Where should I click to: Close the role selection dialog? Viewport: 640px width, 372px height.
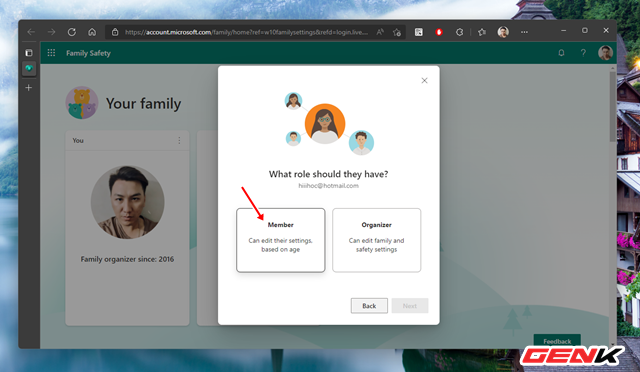tap(424, 80)
